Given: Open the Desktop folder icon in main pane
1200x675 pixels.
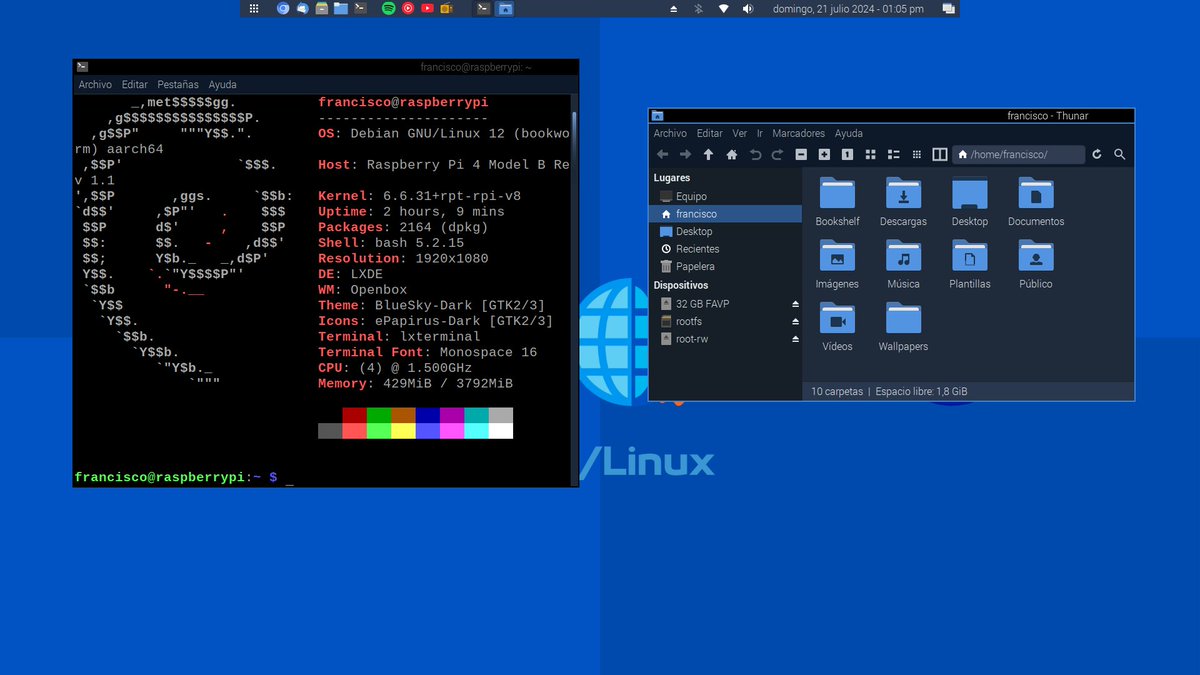Looking at the screenshot, I should (x=969, y=201).
